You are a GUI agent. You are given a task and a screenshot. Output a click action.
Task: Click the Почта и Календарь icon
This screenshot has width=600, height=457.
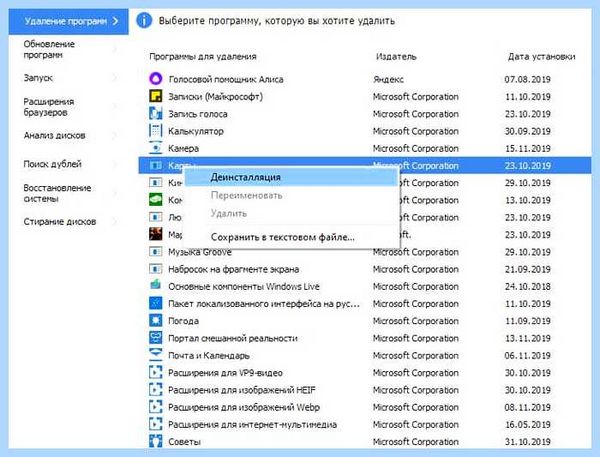[x=155, y=355]
